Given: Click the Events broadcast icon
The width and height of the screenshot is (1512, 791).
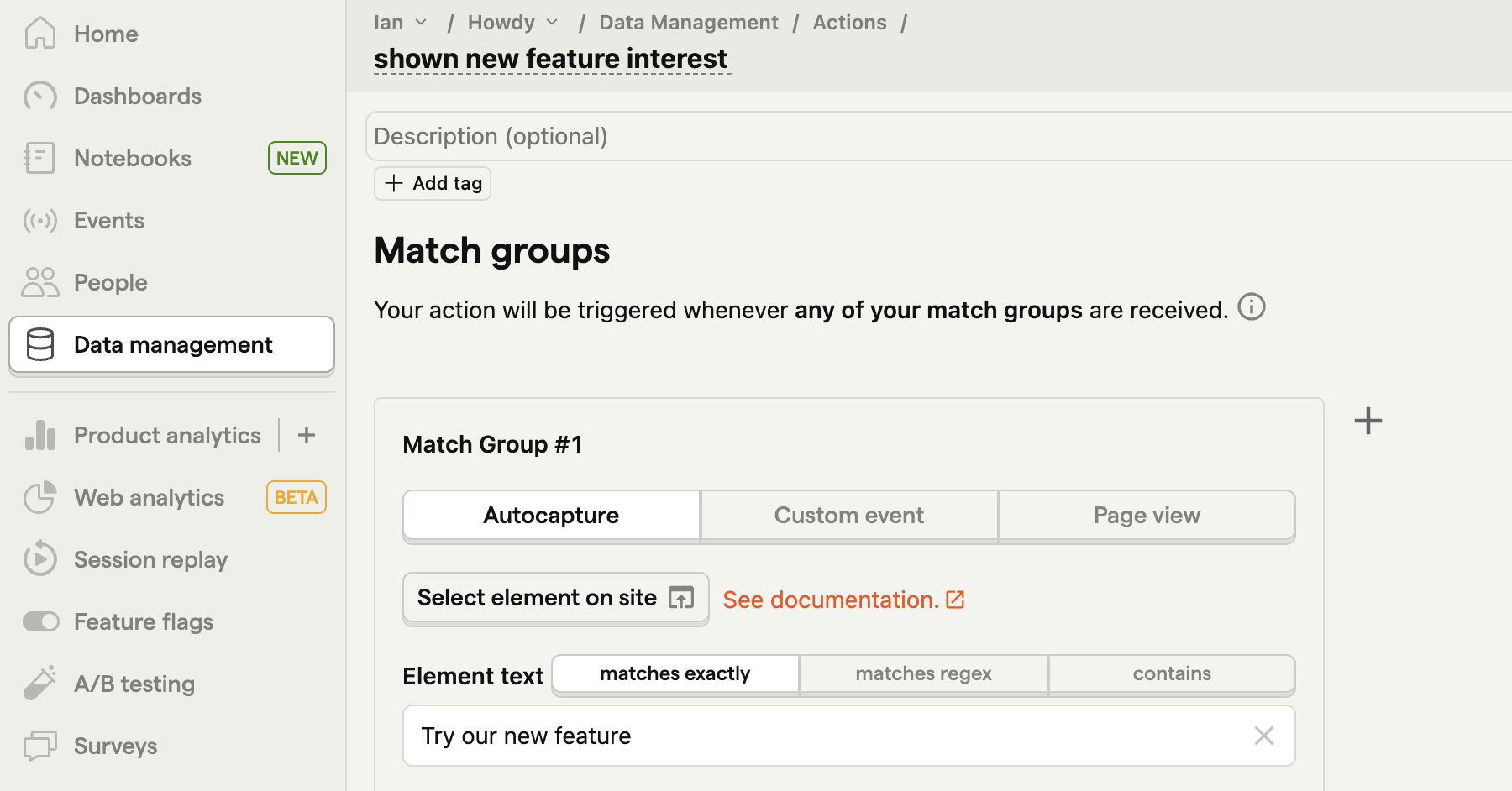Looking at the screenshot, I should (39, 220).
